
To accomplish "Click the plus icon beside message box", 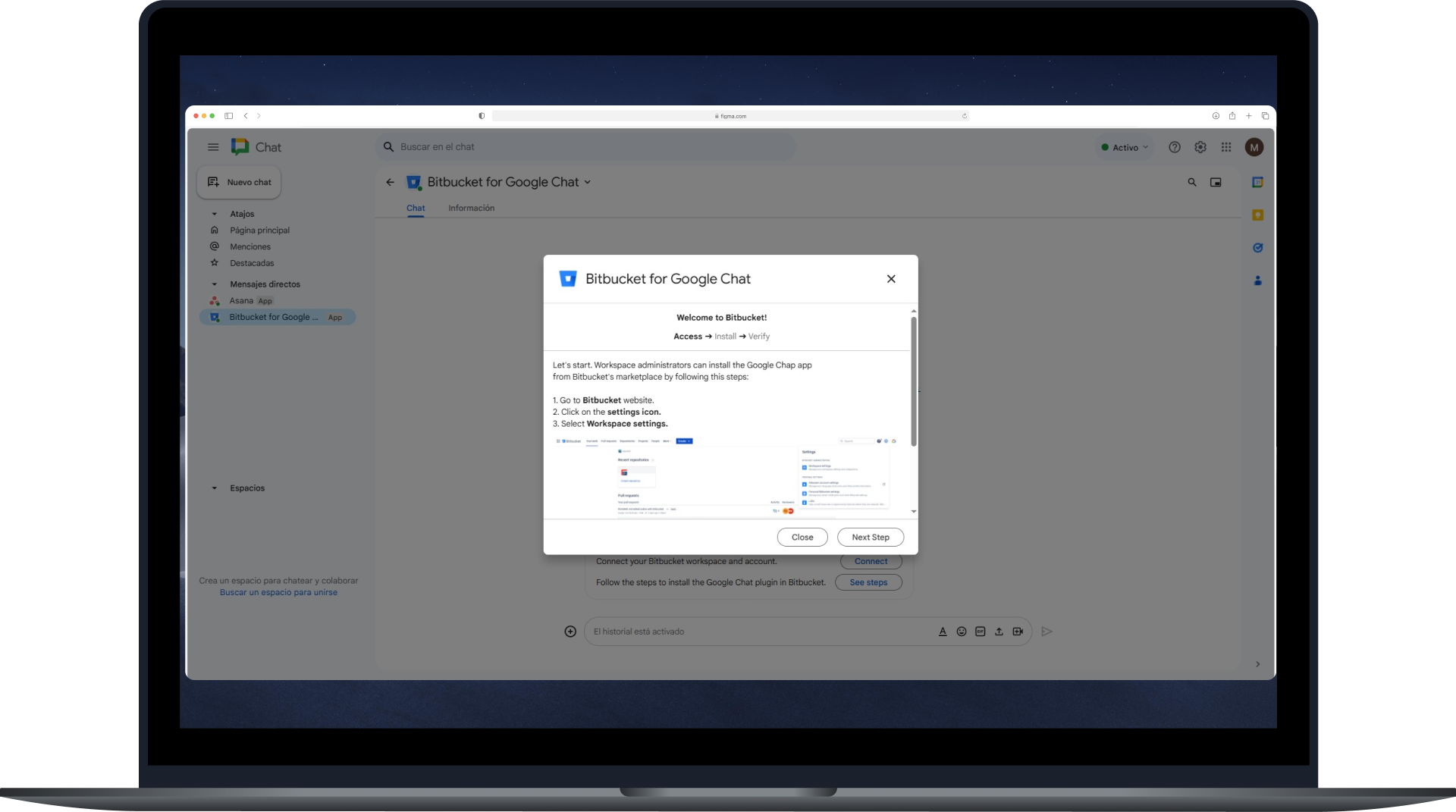I will pyautogui.click(x=570, y=632).
